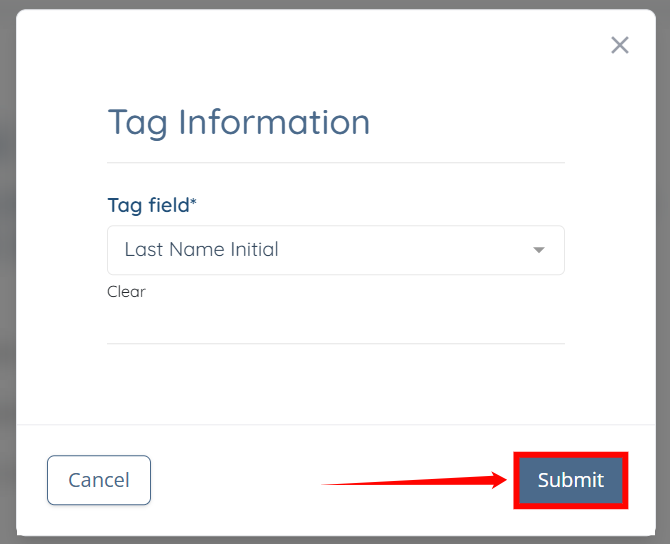Viewport: 670px width, 544px height.
Task: Click the dropdown arrow in Tag field
Action: coord(539,250)
